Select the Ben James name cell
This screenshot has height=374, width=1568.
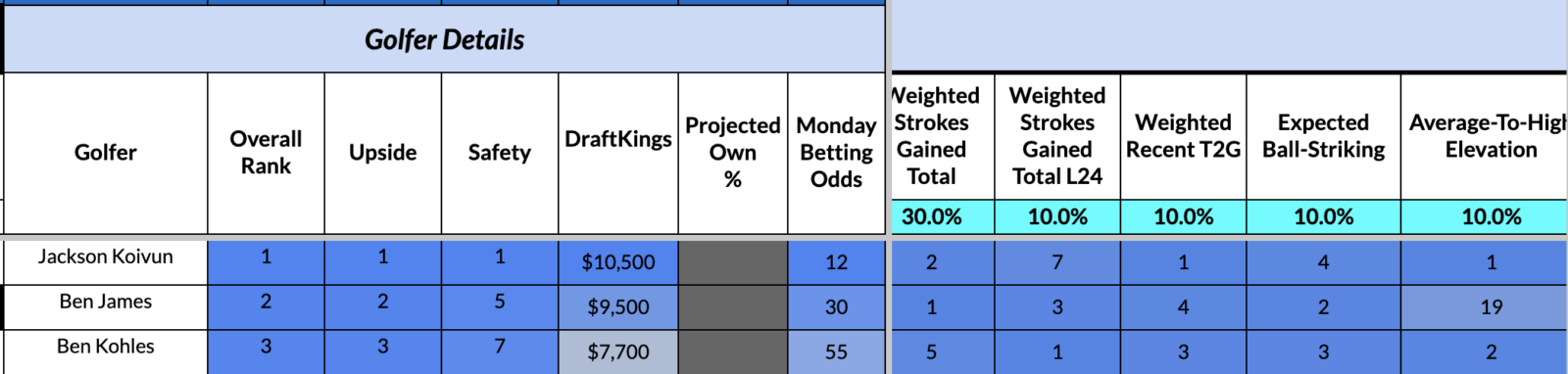[106, 306]
